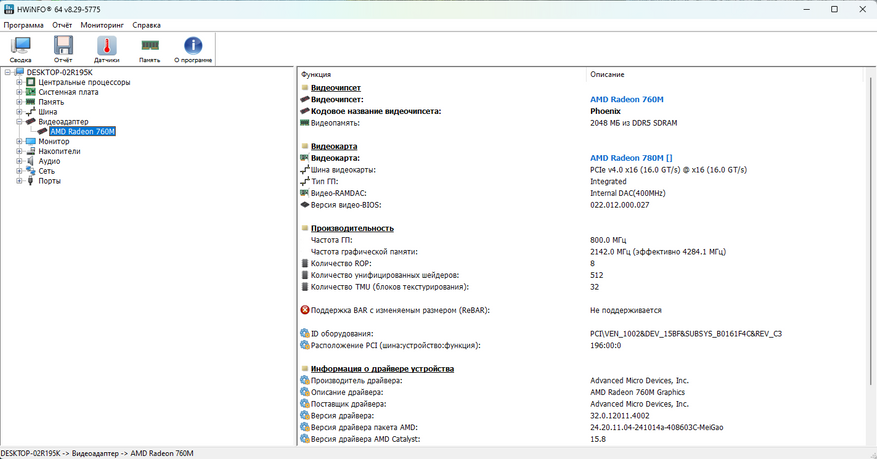Open the Мониторинг menu

pos(103,24)
